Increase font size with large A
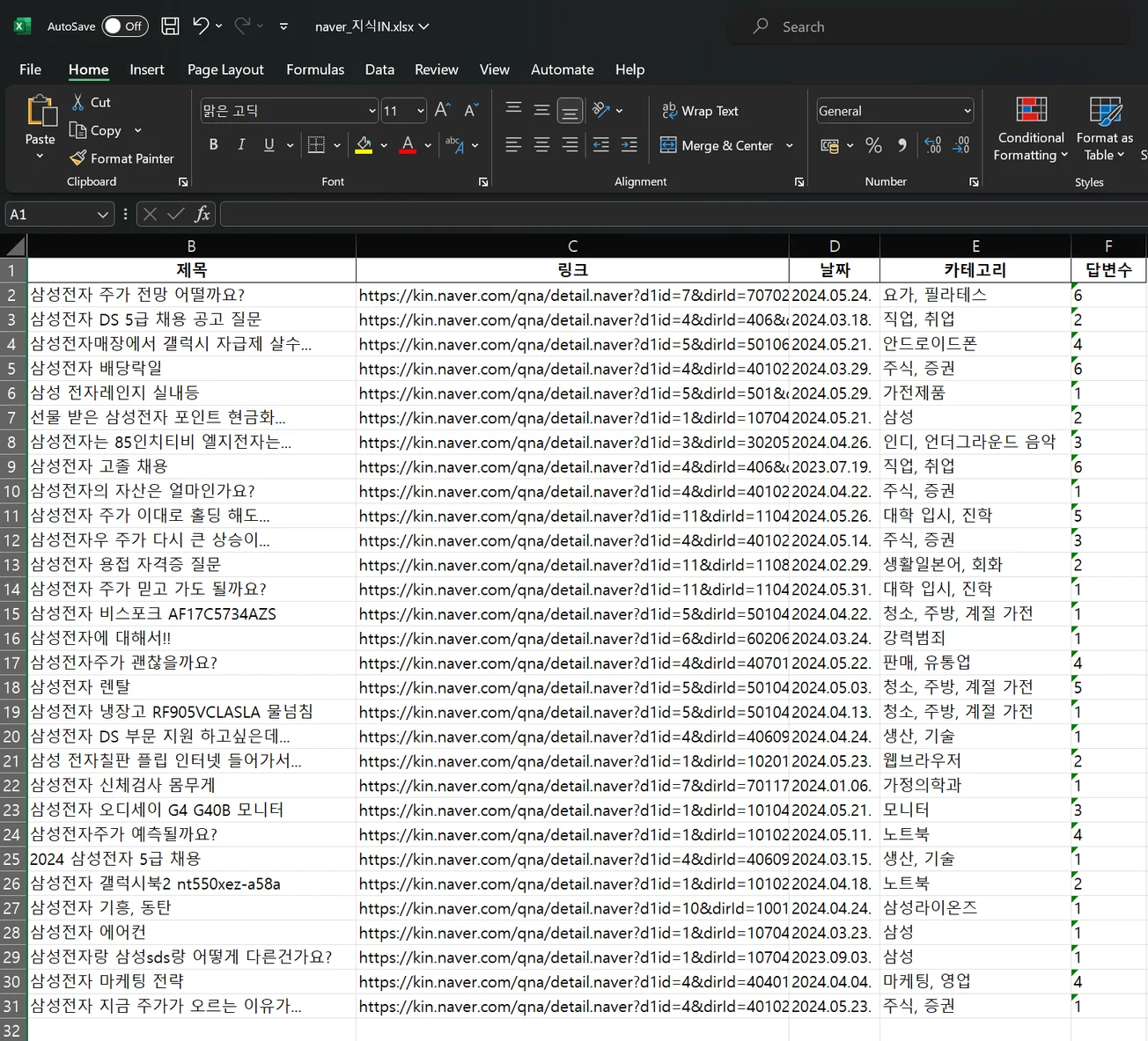Screen dimensions: 1148x1041 (443, 110)
